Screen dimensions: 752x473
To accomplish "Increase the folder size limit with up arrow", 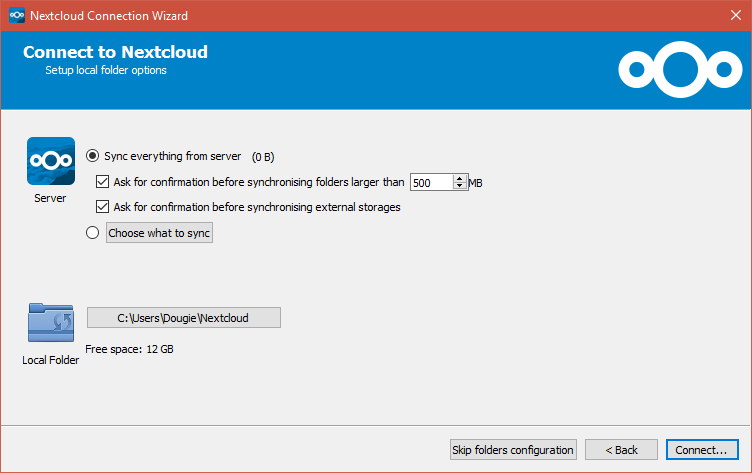I will (x=459, y=178).
